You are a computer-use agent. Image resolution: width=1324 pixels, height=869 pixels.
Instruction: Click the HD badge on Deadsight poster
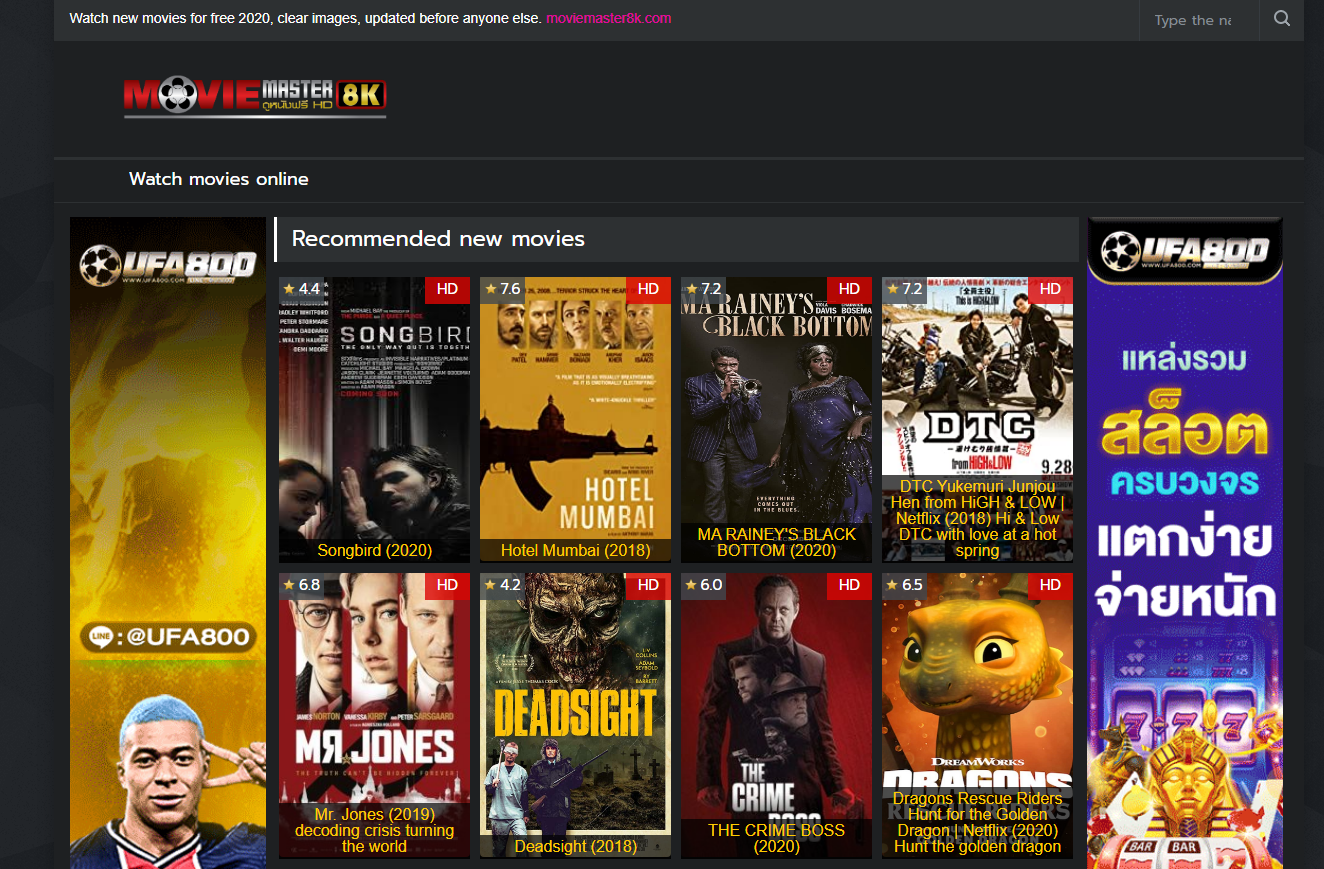click(648, 585)
